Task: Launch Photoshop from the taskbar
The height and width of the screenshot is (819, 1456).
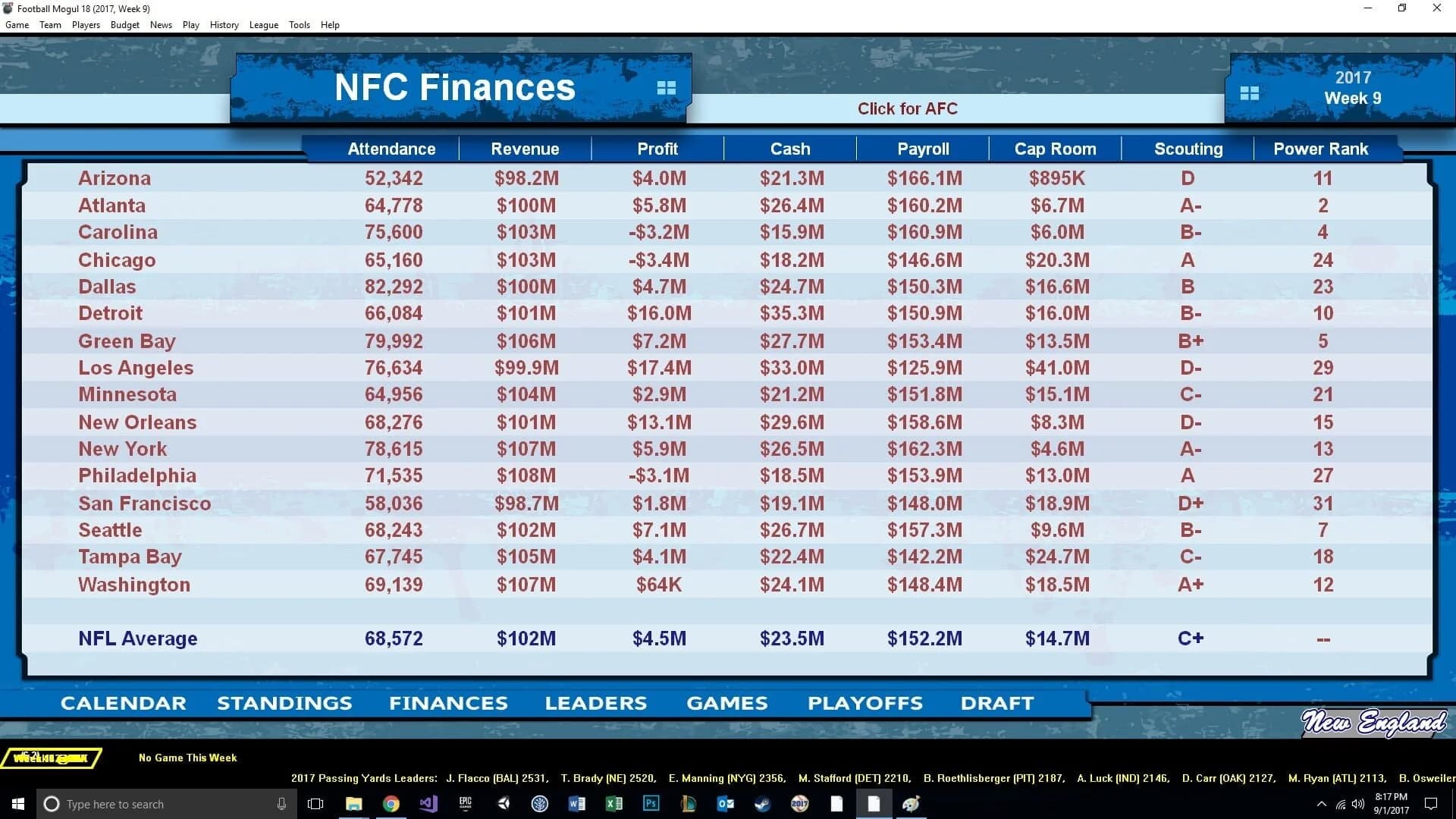Action: (651, 804)
